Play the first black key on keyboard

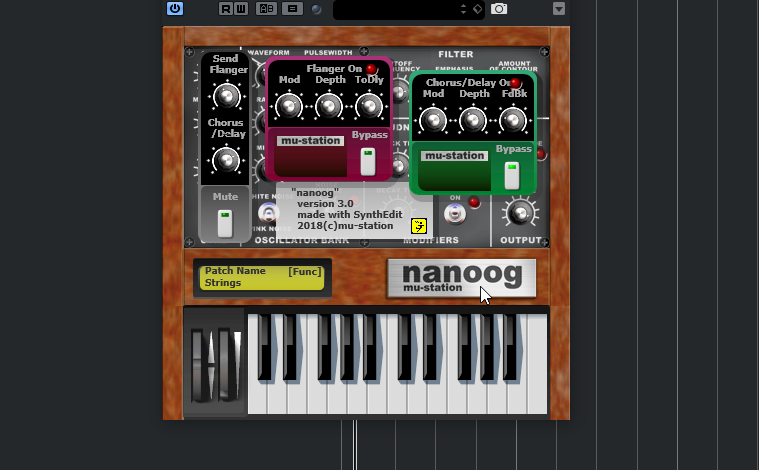264,346
